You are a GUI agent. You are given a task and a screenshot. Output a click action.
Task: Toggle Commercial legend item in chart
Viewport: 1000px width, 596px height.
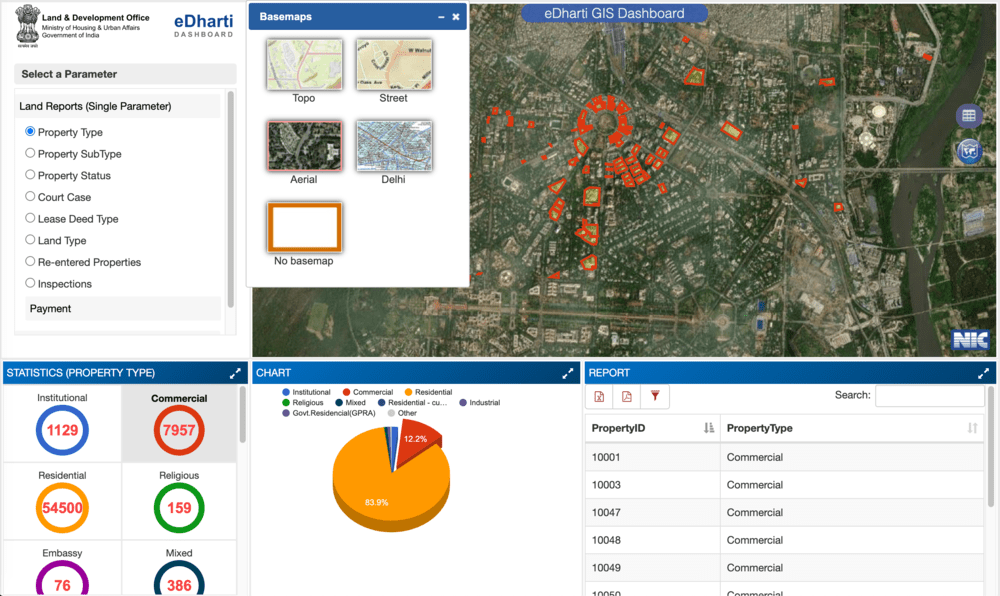[367, 393]
